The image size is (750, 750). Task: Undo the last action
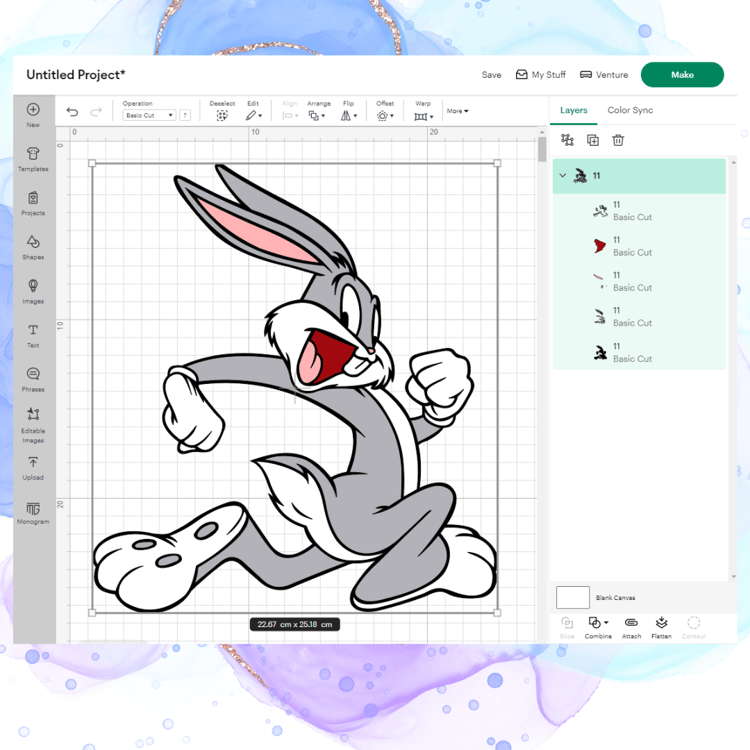(72, 112)
